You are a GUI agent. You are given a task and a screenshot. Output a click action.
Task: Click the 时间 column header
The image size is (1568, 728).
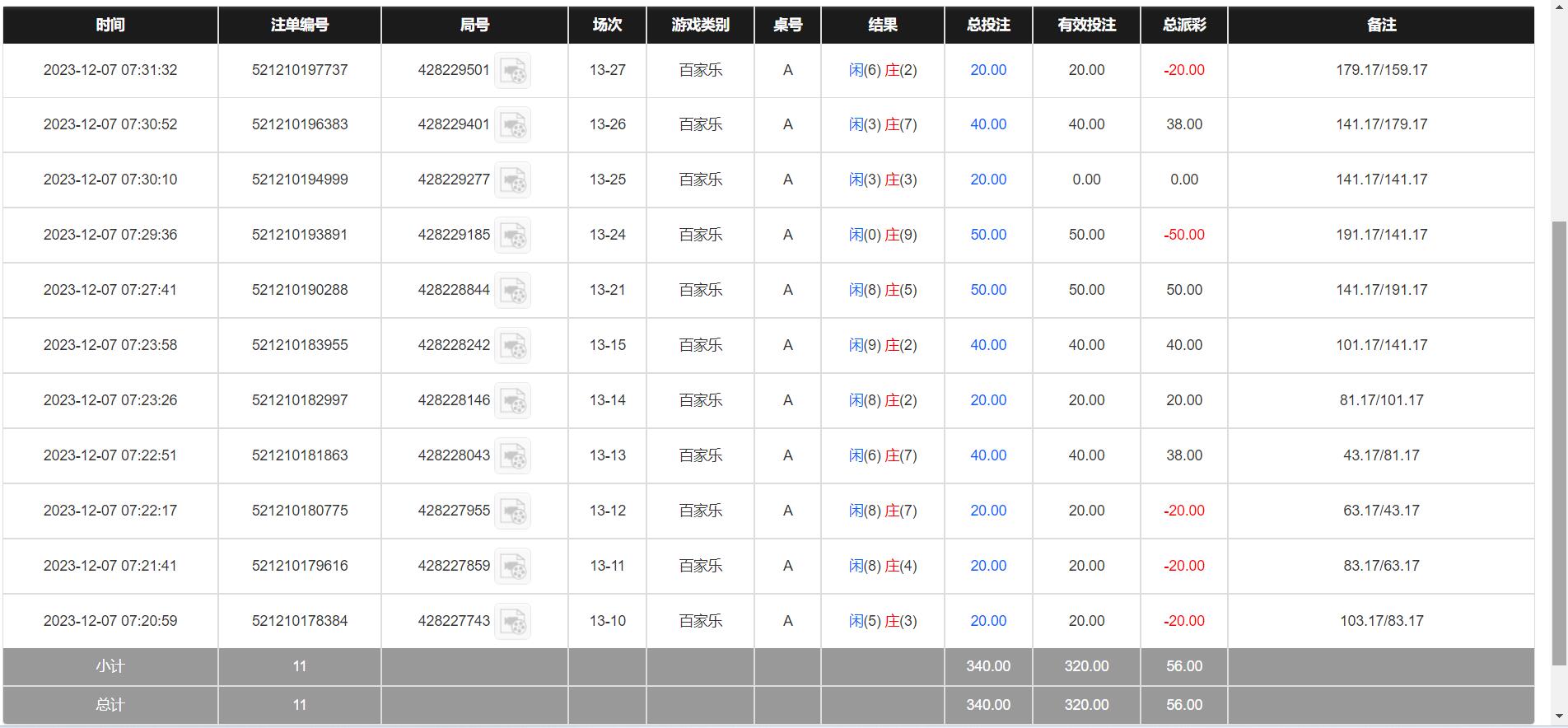click(110, 25)
